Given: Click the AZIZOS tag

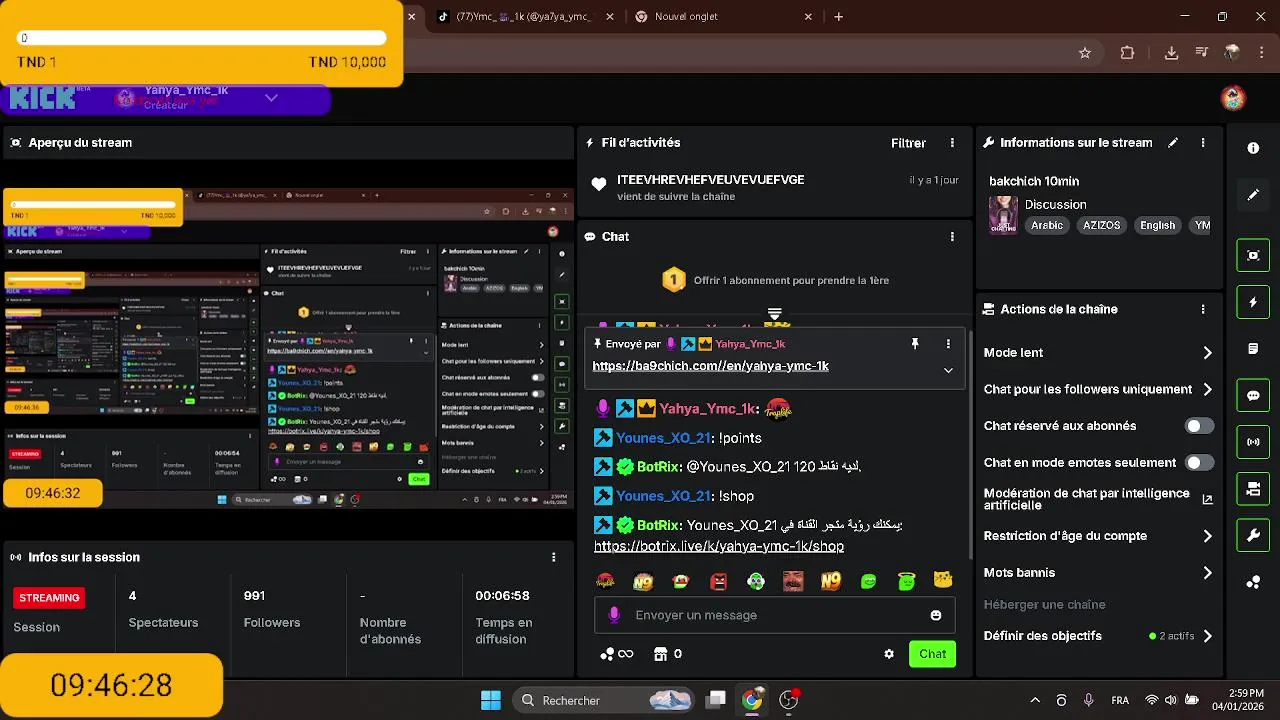Looking at the screenshot, I should (1101, 226).
